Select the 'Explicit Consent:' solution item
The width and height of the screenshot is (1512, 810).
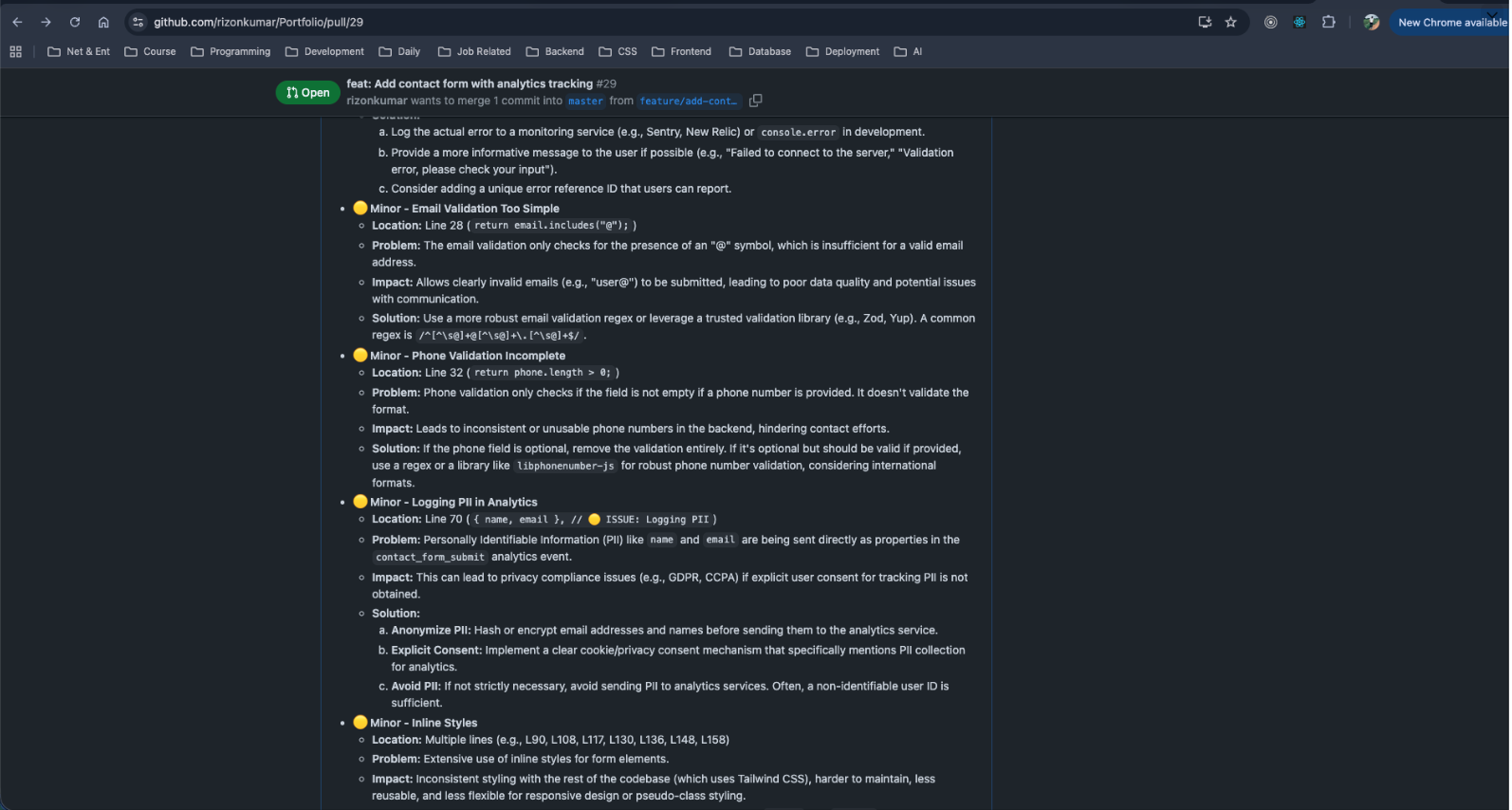tap(678, 658)
